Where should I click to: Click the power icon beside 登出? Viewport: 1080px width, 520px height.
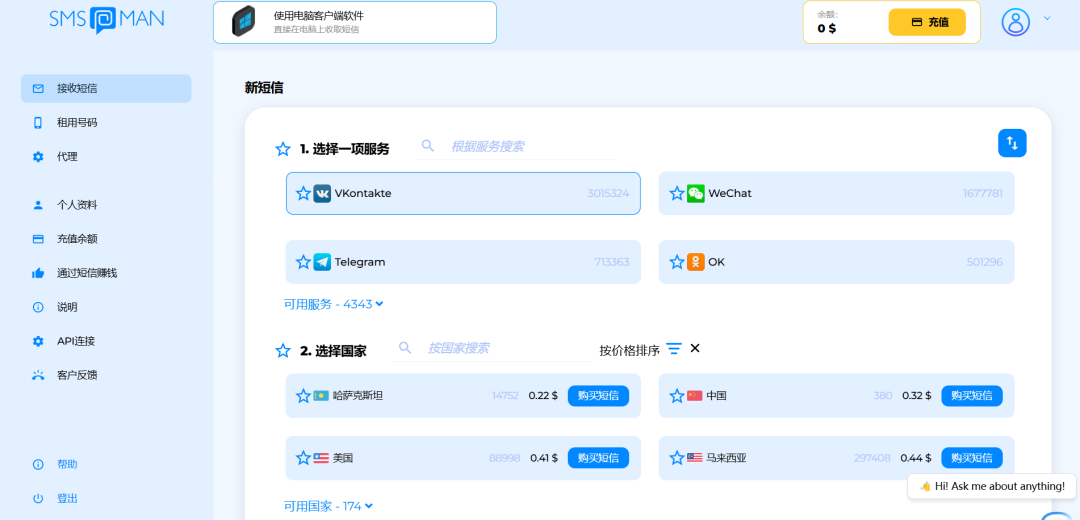click(38, 498)
